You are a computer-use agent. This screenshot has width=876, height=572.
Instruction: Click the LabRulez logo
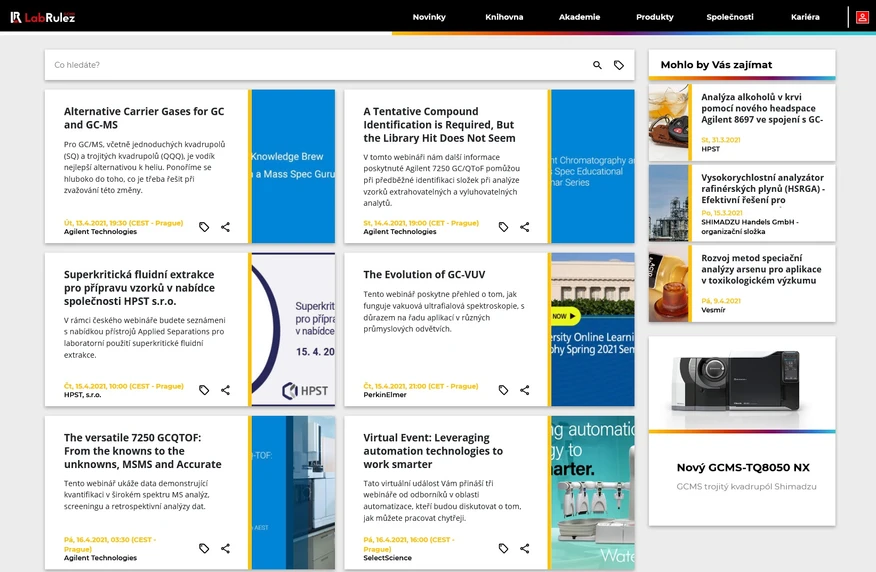coord(42,17)
